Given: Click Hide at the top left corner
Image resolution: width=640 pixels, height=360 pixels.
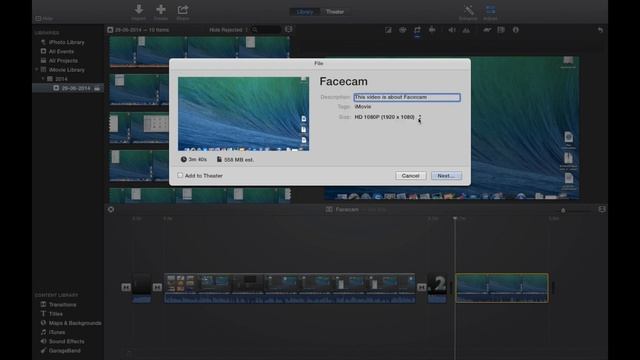Looking at the screenshot, I should tap(44, 19).
